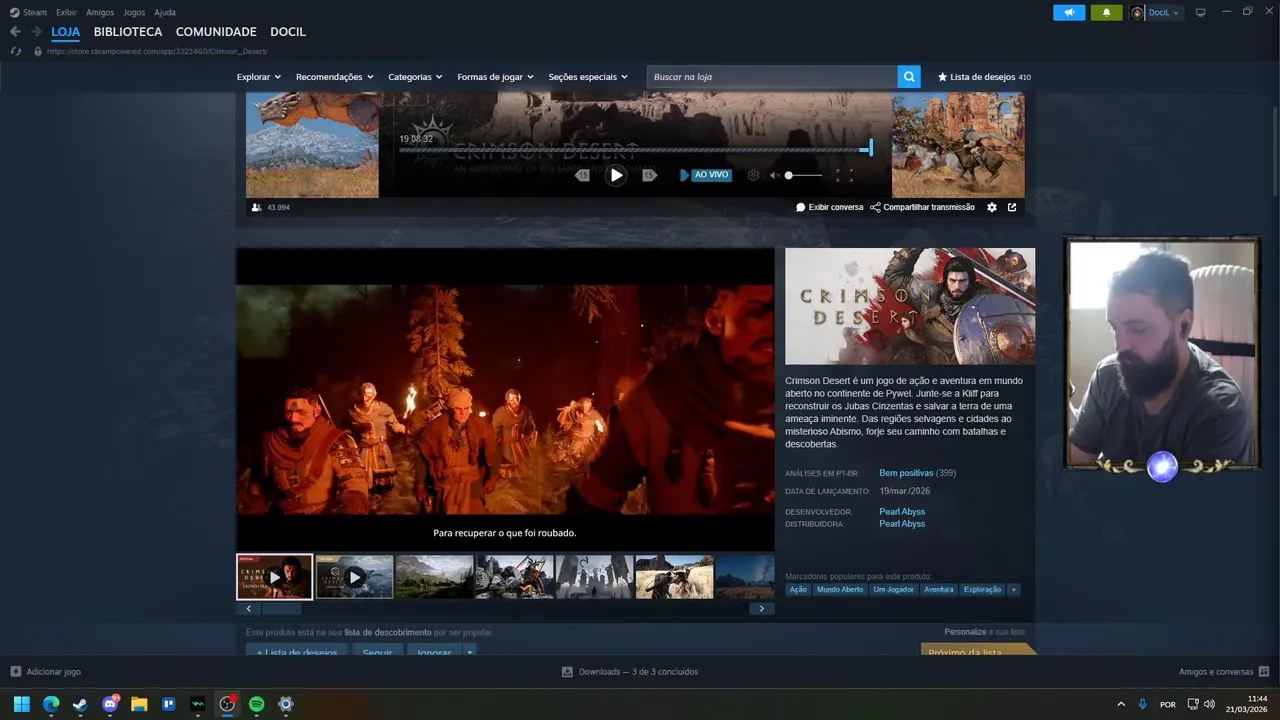The width and height of the screenshot is (1280, 720).
Task: Expand more tags with plus button
Action: coord(1014,590)
